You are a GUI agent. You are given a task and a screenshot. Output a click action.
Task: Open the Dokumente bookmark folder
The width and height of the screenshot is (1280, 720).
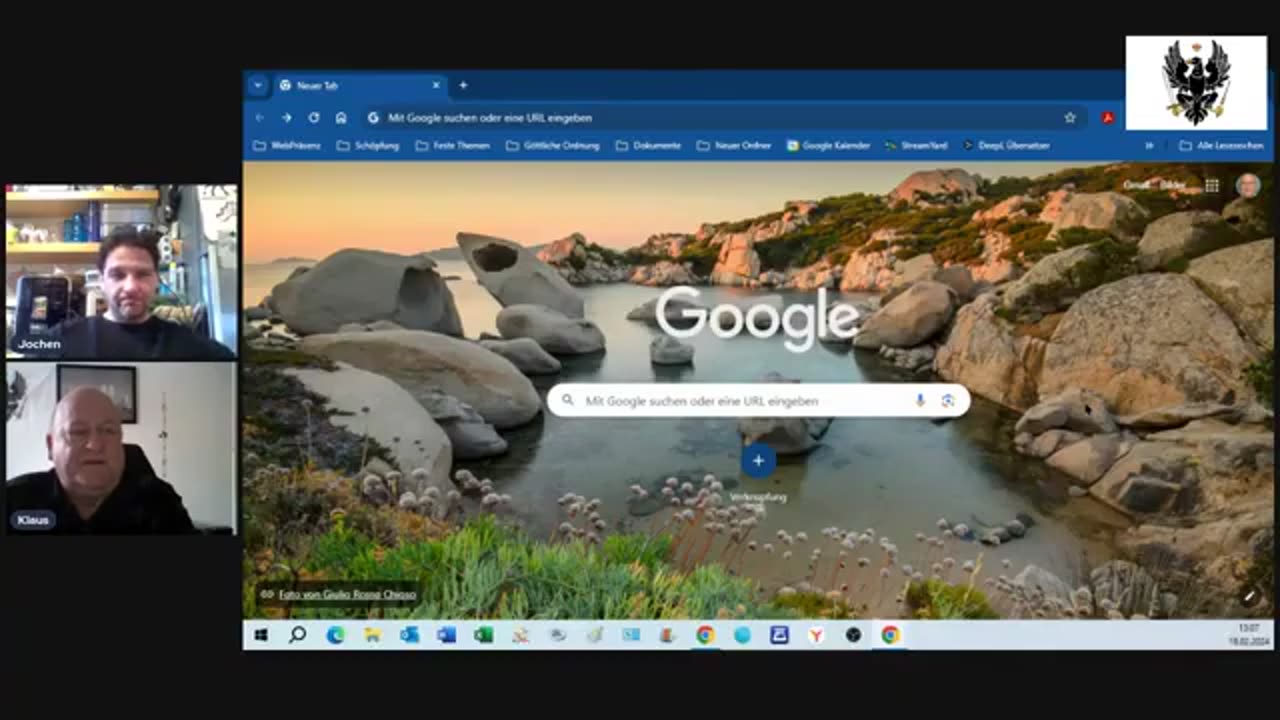648,146
